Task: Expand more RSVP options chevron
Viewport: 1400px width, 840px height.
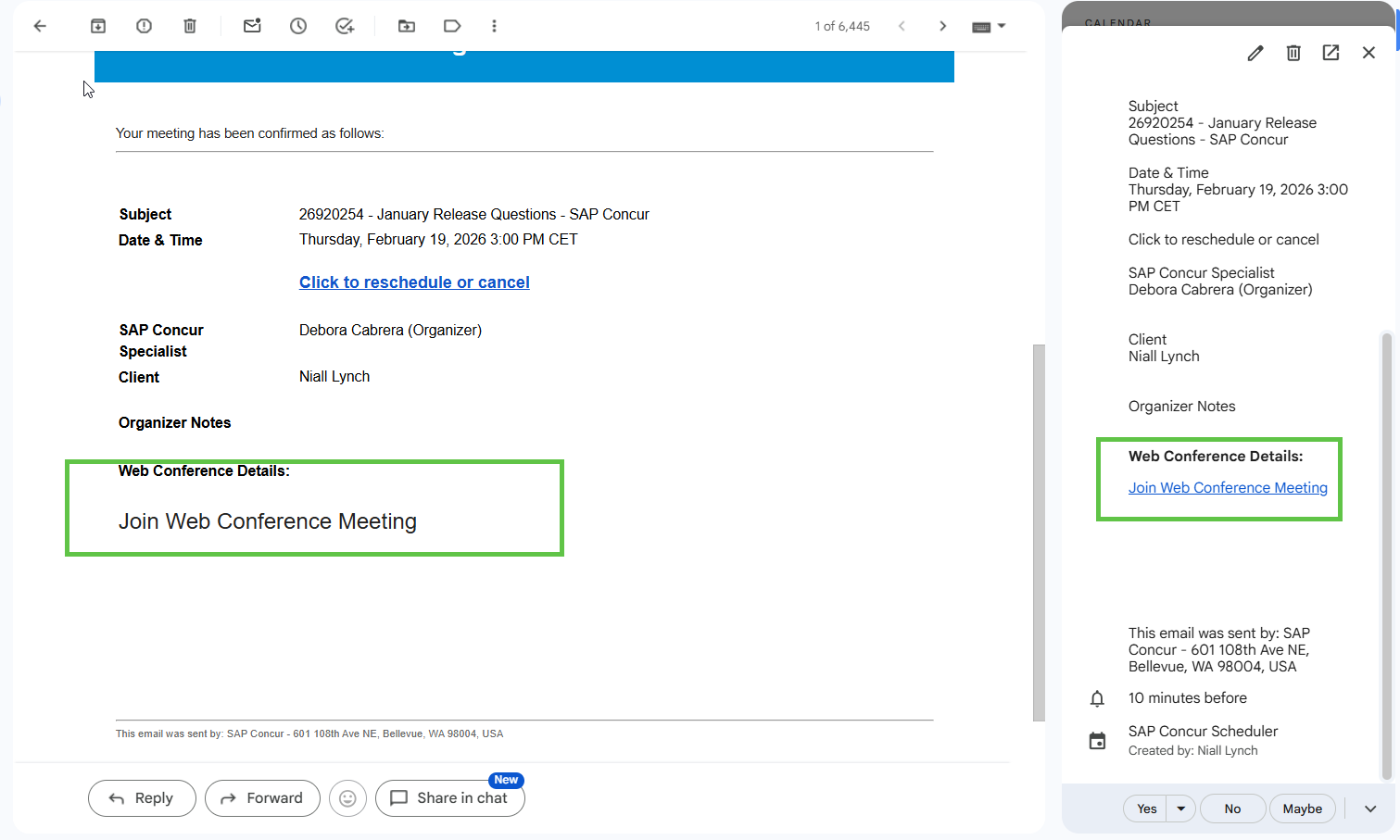Action: [1370, 809]
